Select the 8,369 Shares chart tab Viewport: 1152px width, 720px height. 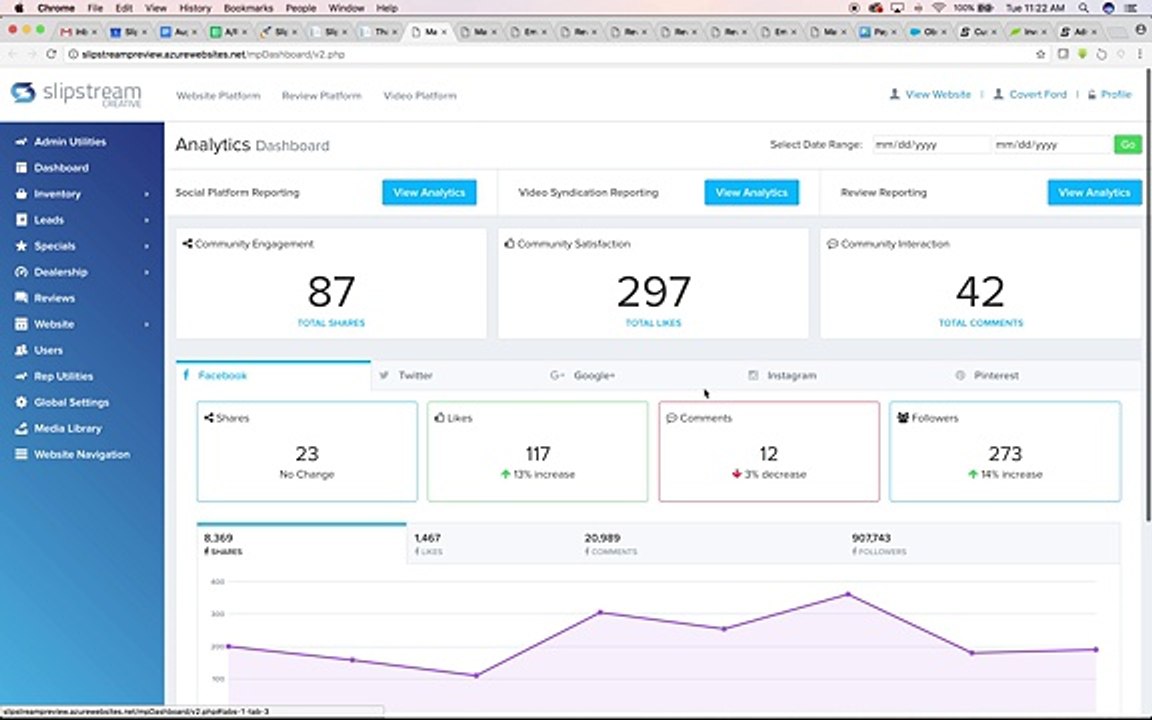[301, 544]
